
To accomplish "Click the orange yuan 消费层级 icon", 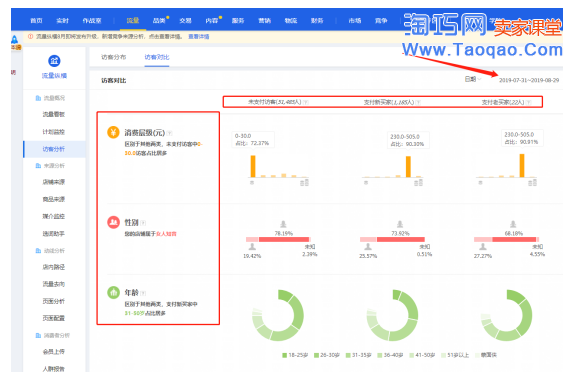I will [113, 132].
